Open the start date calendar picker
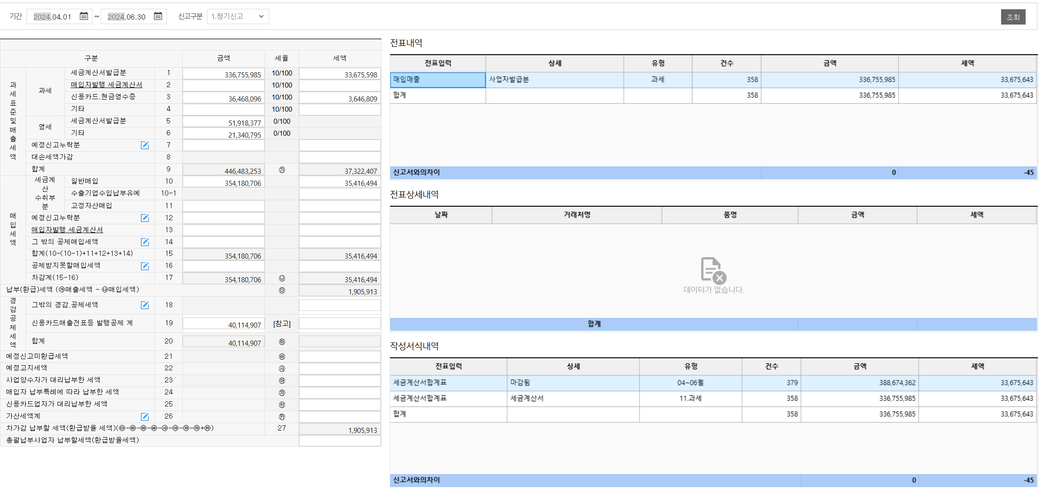 pyautogui.click(x=84, y=17)
